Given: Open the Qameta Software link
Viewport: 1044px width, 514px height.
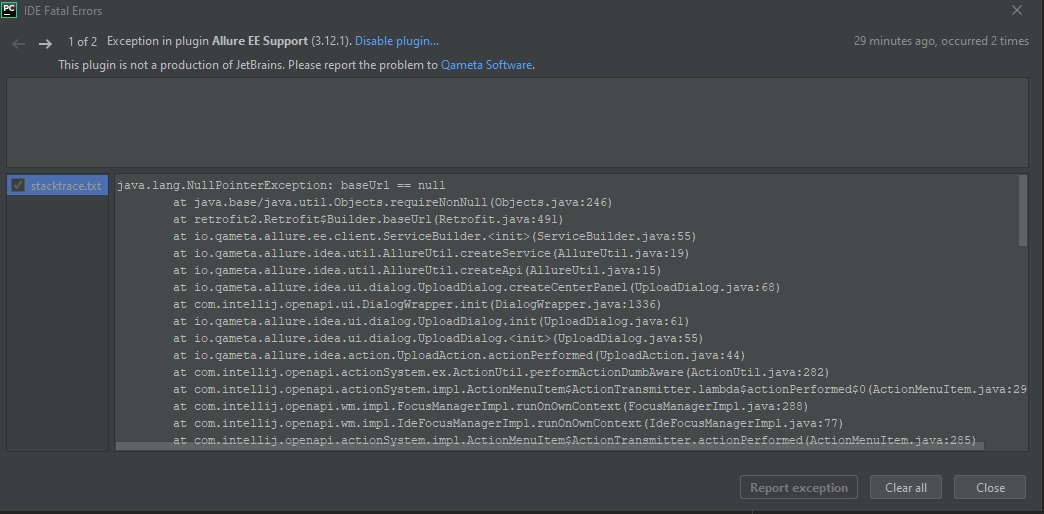Looking at the screenshot, I should pos(487,65).
